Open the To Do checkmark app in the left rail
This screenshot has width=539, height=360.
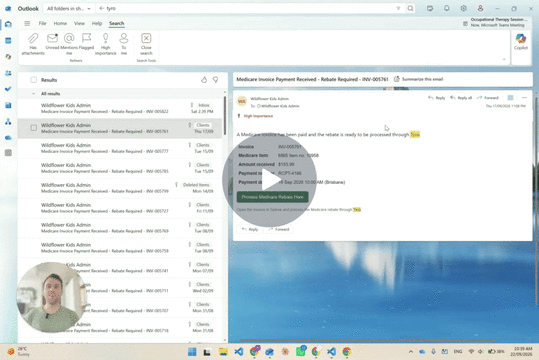pos(8,89)
